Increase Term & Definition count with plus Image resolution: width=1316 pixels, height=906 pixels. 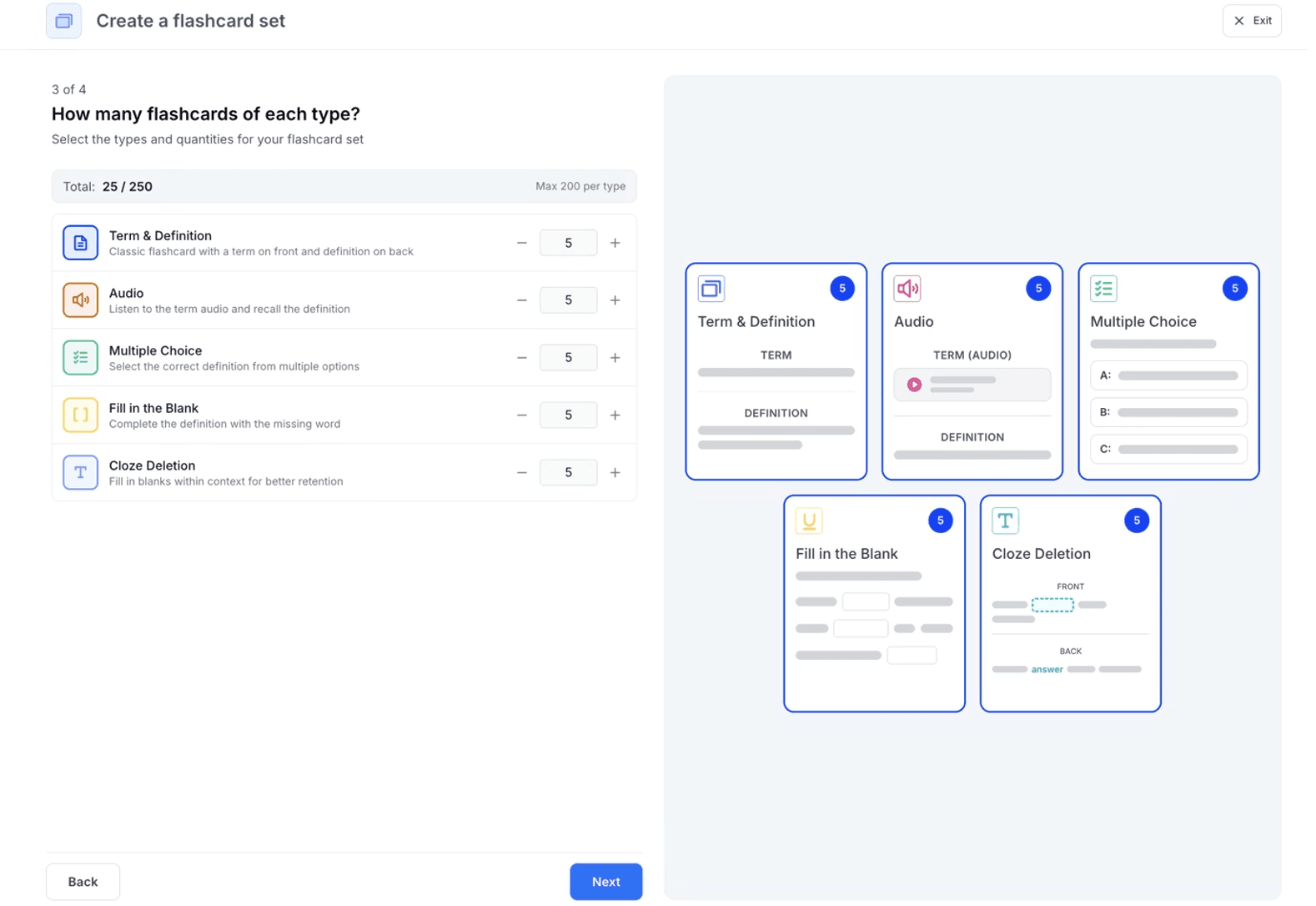615,243
